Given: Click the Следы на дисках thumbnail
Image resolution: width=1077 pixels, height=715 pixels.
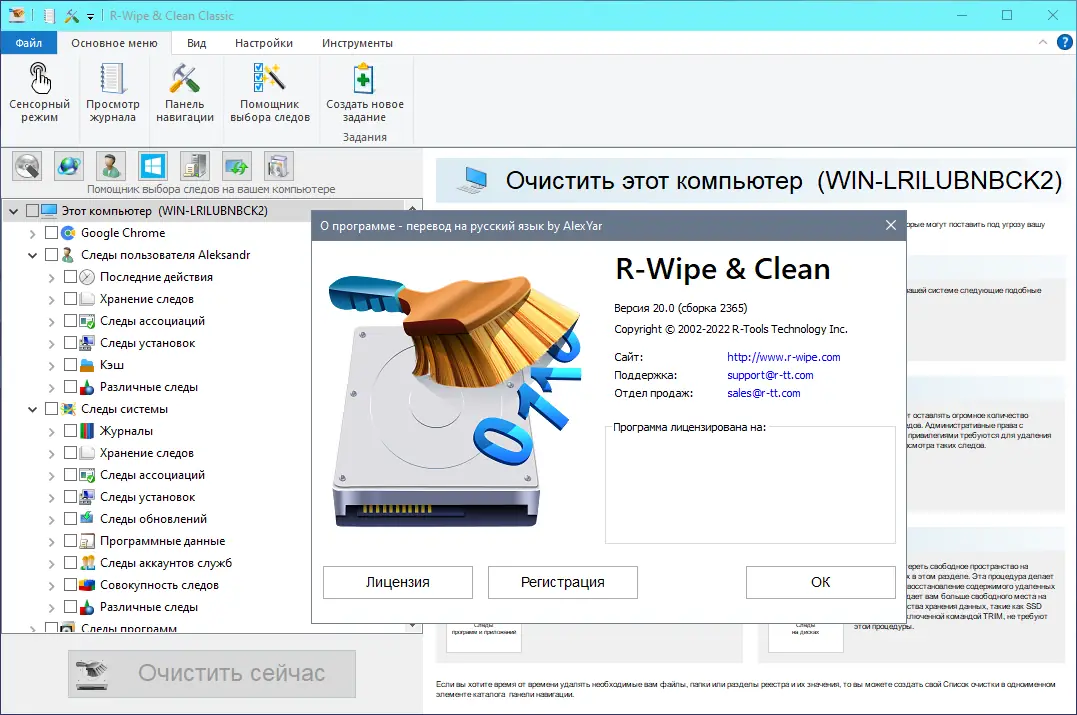Looking at the screenshot, I should [805, 637].
